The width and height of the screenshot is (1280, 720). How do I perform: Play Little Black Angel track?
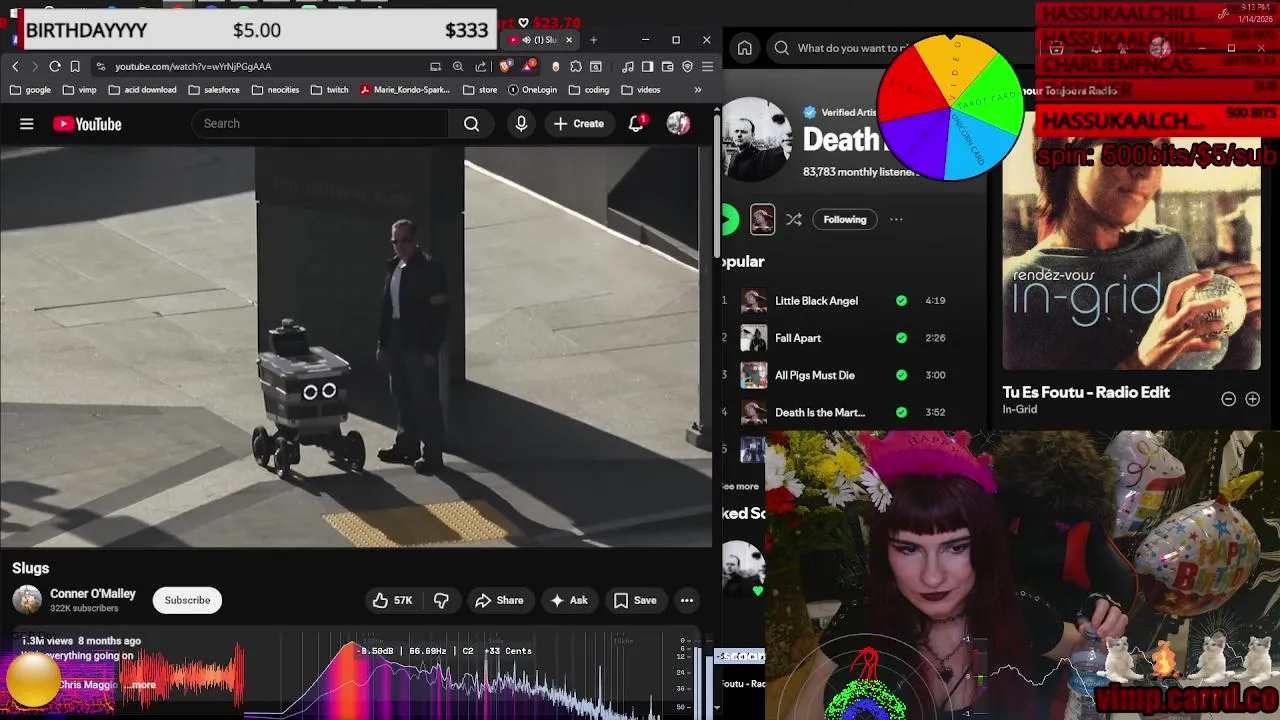click(x=816, y=300)
